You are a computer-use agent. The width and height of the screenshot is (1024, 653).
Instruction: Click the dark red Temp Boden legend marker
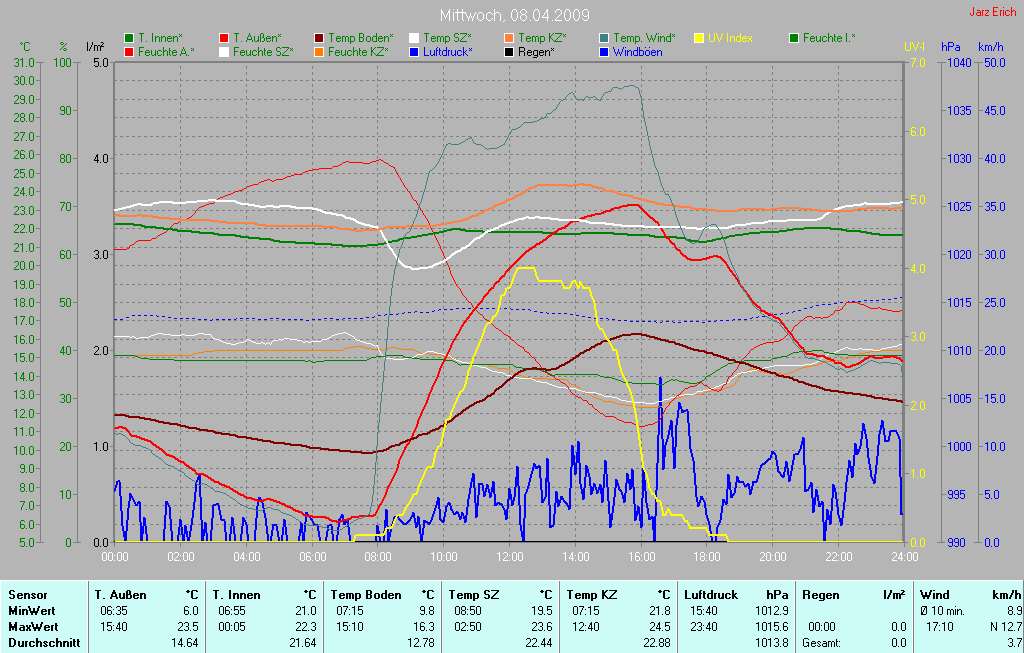(x=319, y=38)
